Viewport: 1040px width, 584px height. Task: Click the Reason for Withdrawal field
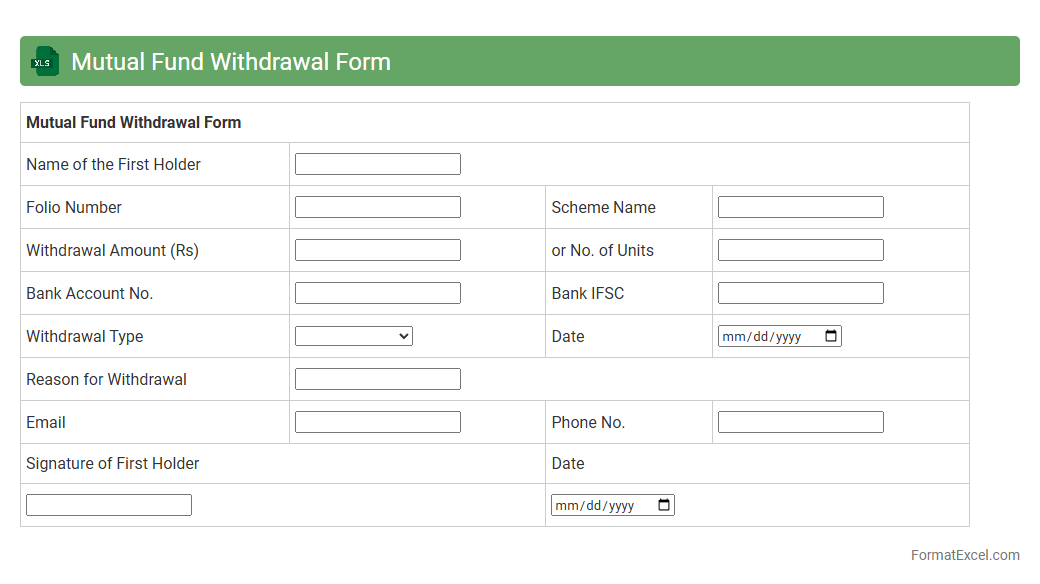click(377, 379)
